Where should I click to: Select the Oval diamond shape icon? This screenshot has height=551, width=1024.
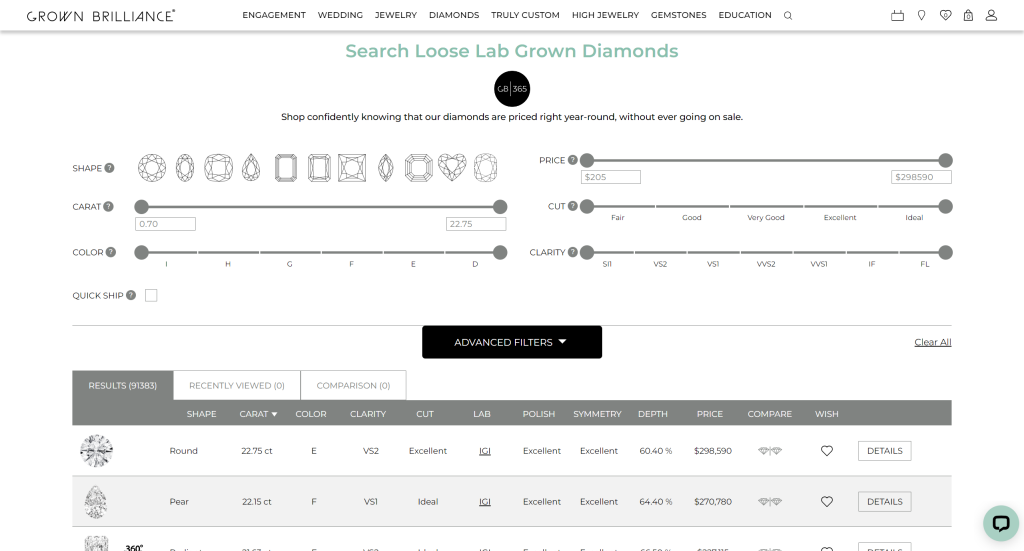pos(185,168)
